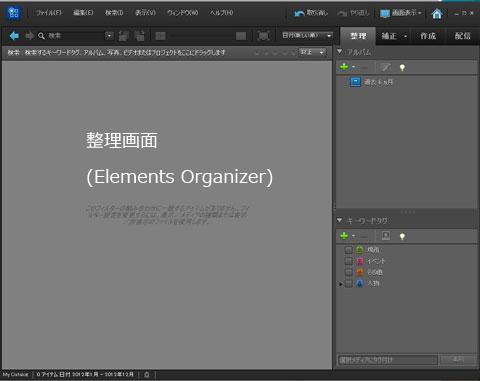Open the 日付順 sort order dropdown
The image size is (480, 381).
pos(307,35)
